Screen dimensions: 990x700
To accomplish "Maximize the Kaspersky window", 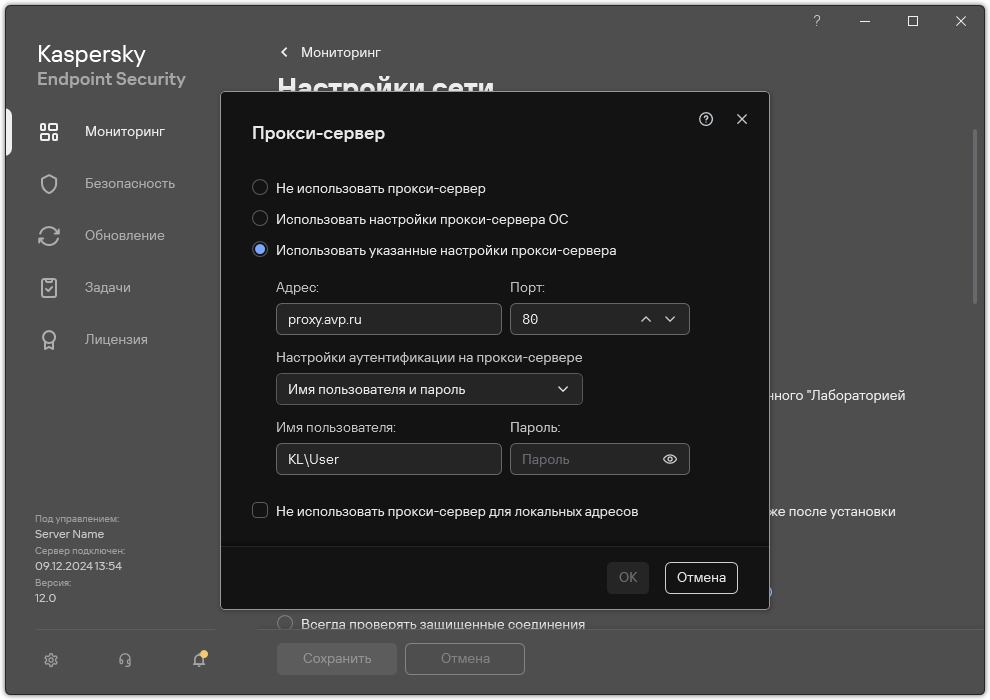I will coord(913,21).
